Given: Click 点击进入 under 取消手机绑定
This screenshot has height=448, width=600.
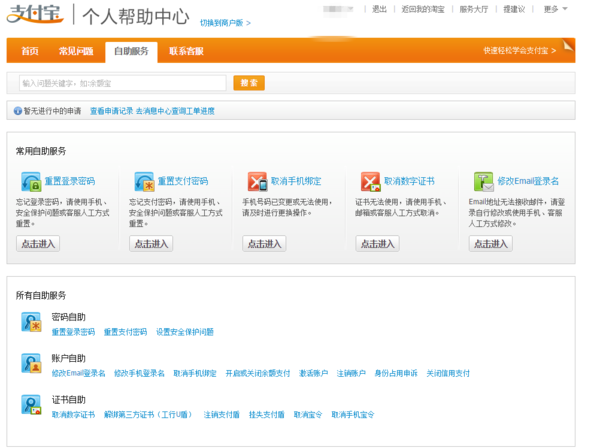Looking at the screenshot, I should 264,244.
